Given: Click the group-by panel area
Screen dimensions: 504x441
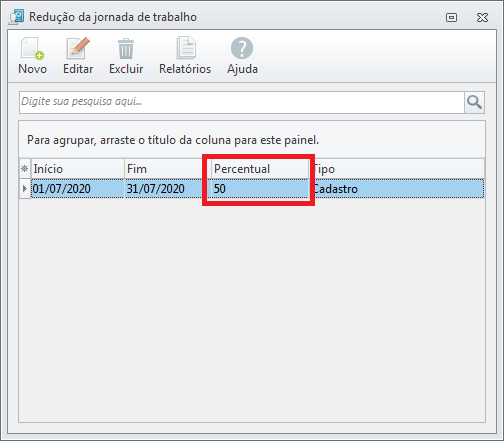Looking at the screenshot, I should tap(252, 140).
